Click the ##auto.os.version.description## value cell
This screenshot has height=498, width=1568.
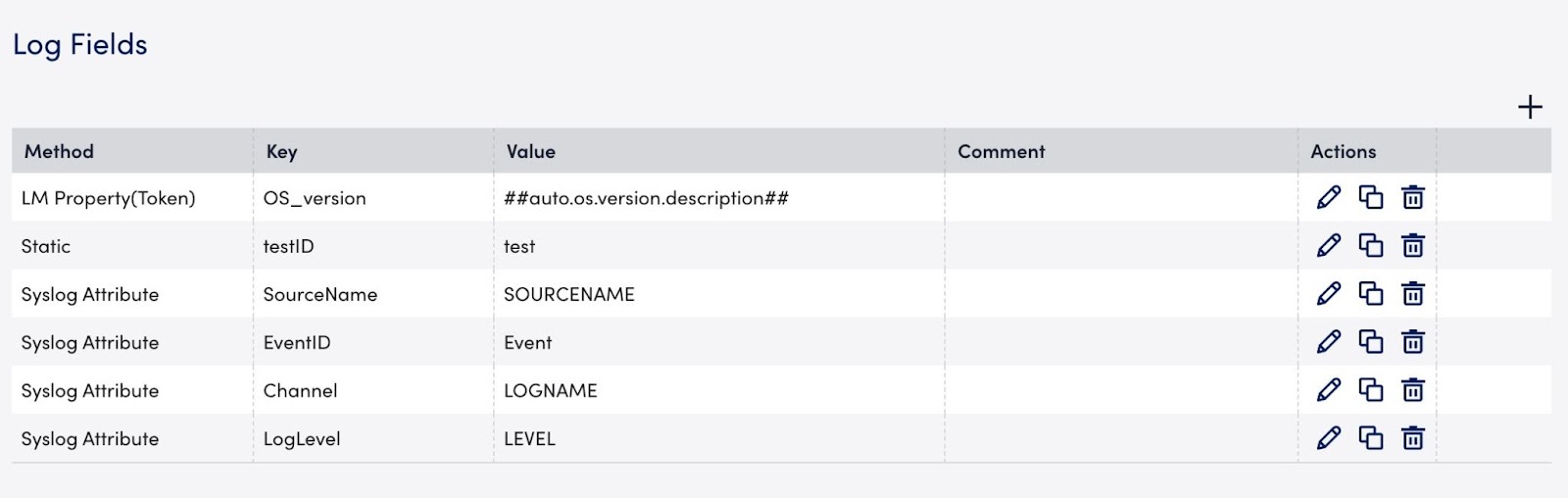click(719, 197)
